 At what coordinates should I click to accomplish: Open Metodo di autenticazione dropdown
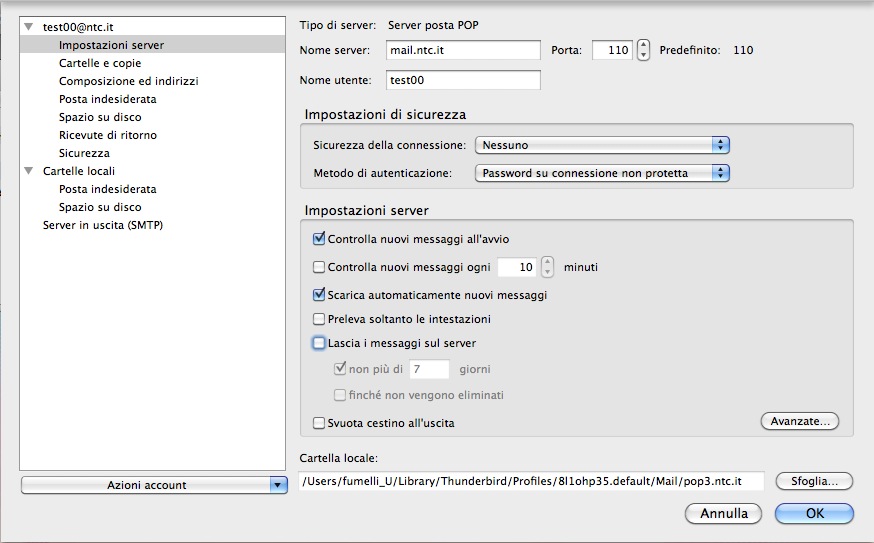pyautogui.click(x=602, y=174)
